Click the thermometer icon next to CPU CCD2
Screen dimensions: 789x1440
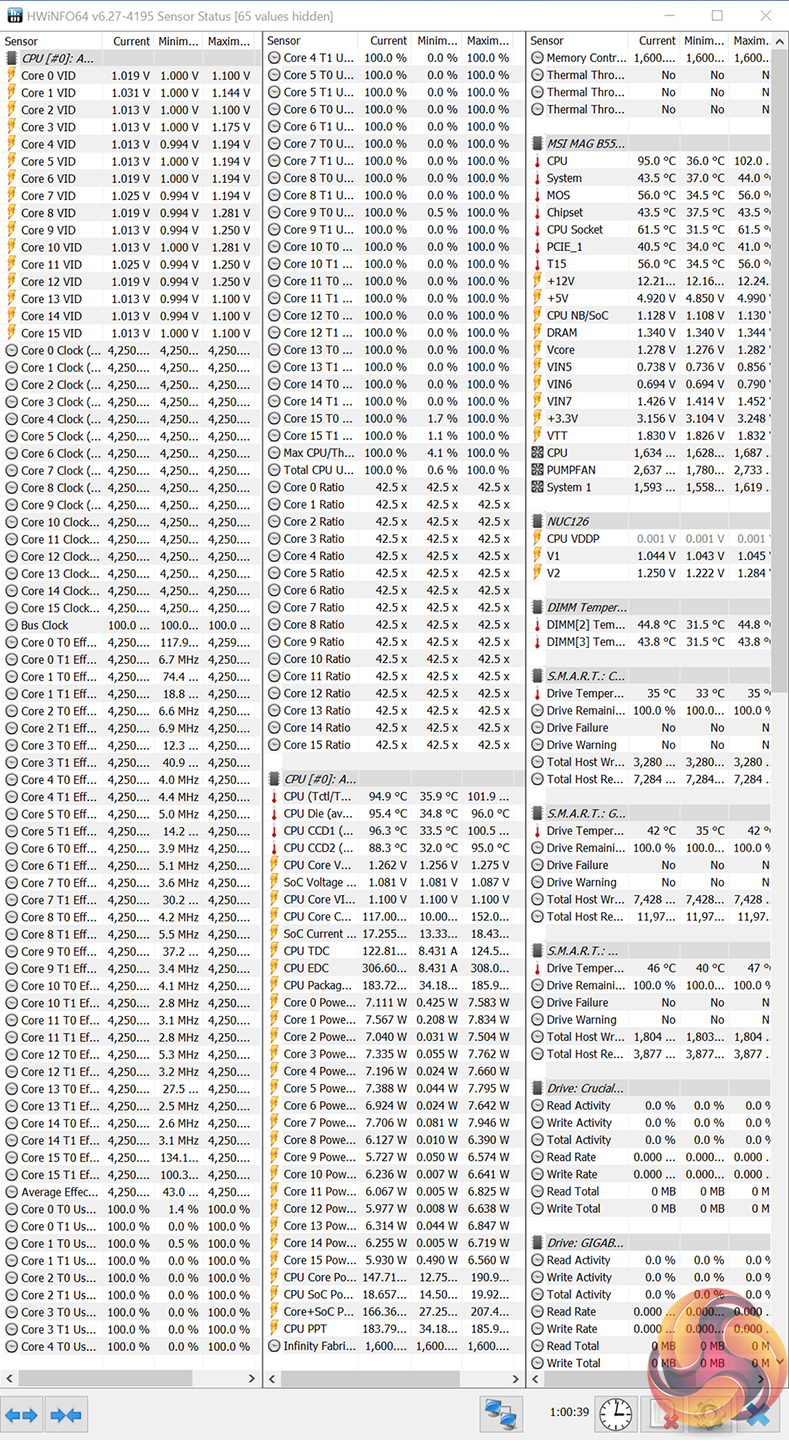[x=274, y=848]
